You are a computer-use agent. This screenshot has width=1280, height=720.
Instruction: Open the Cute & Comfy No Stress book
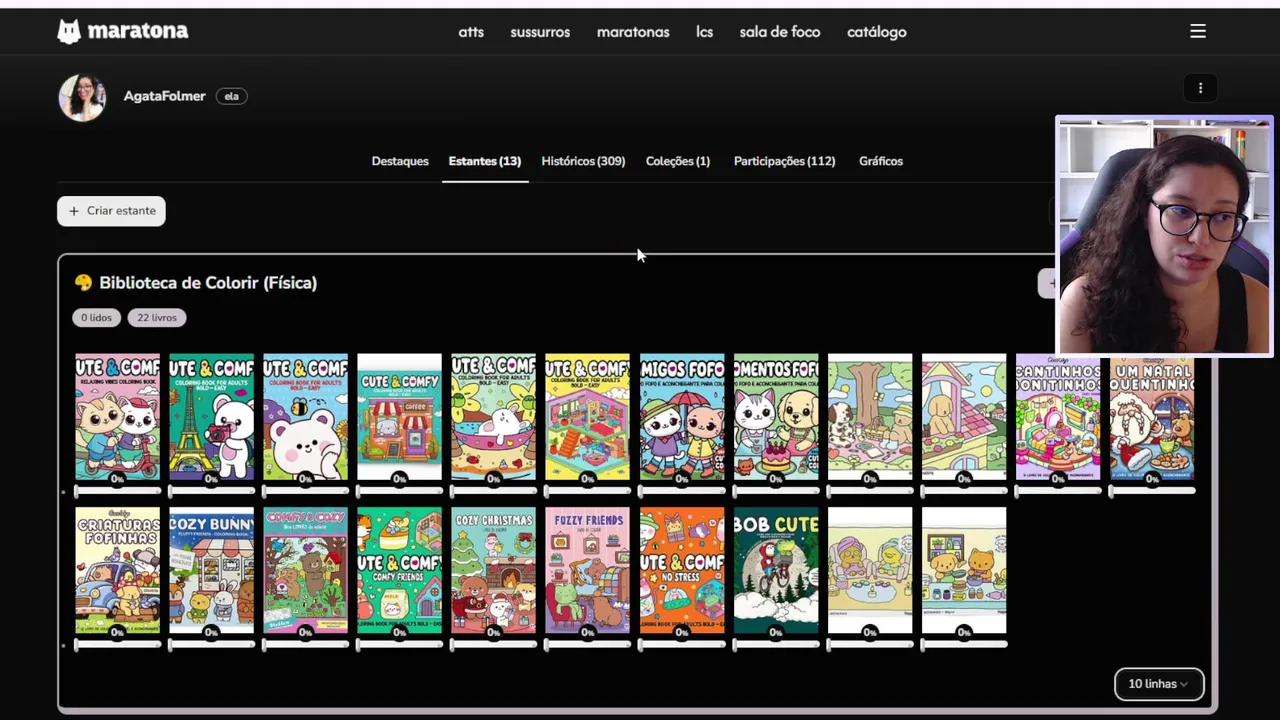coord(682,571)
